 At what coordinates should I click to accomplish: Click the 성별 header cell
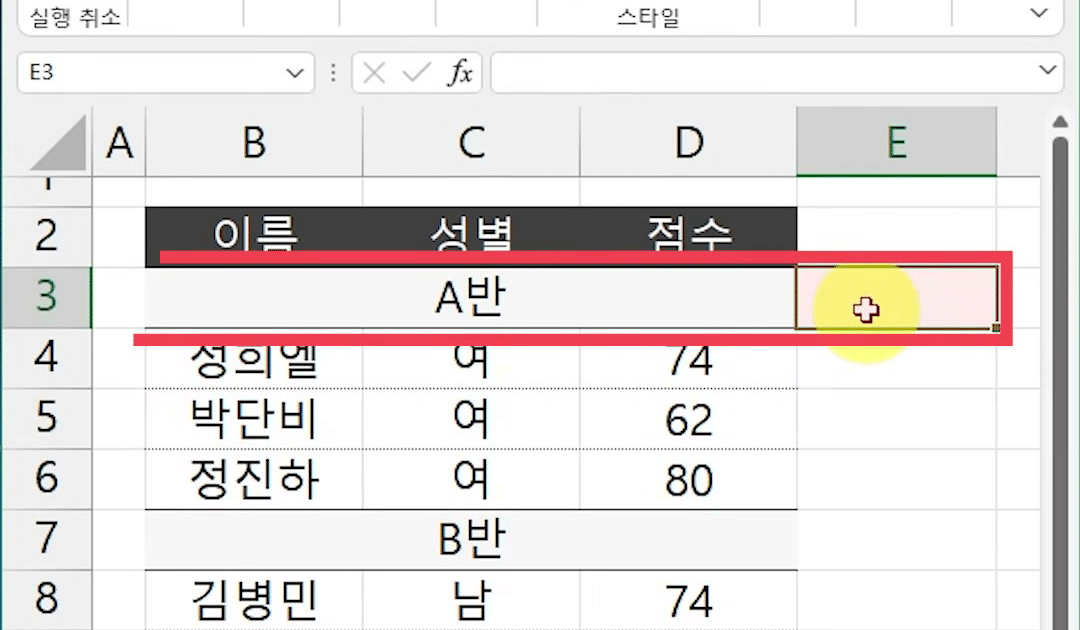pos(471,236)
